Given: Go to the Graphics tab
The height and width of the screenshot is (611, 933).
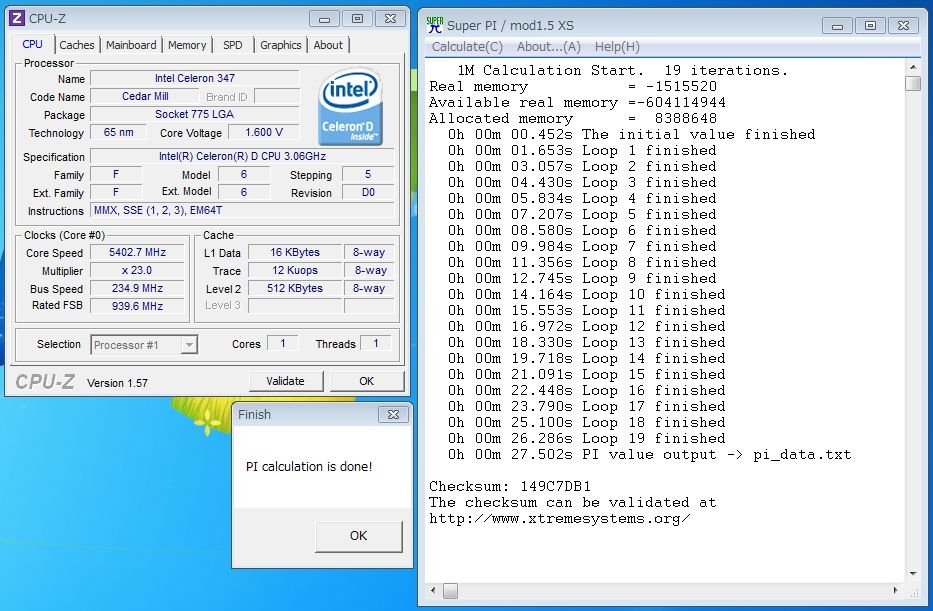Looking at the screenshot, I should 280,45.
